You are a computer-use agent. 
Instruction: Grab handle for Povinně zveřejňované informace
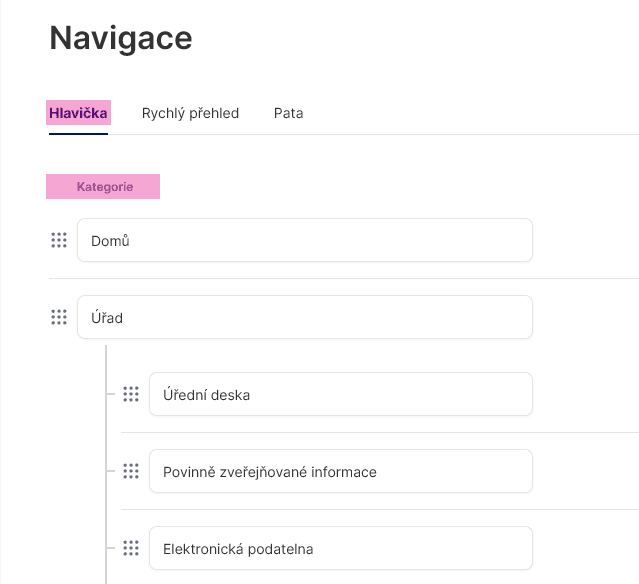131,471
